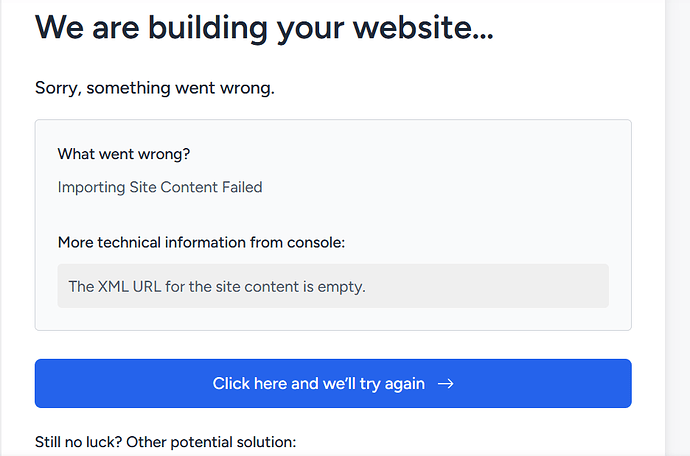The width and height of the screenshot is (690, 456).
Task: Click the 'What went wrong?' label
Action: tap(124, 154)
